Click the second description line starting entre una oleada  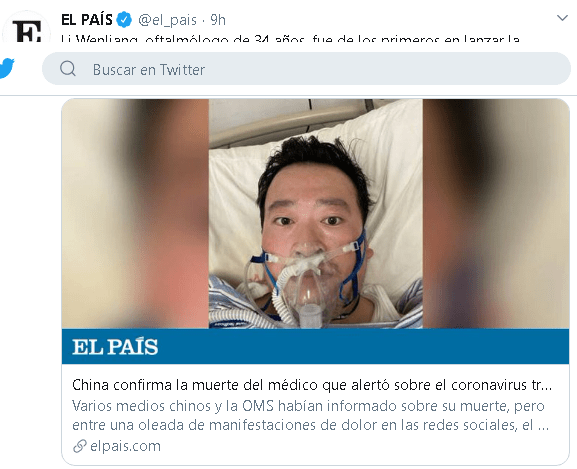(x=311, y=425)
